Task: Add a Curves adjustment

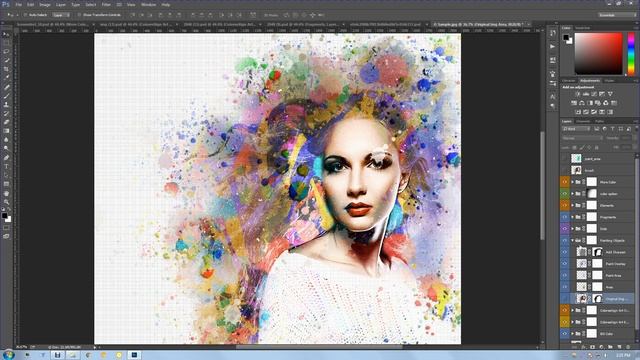Action: [594, 94]
